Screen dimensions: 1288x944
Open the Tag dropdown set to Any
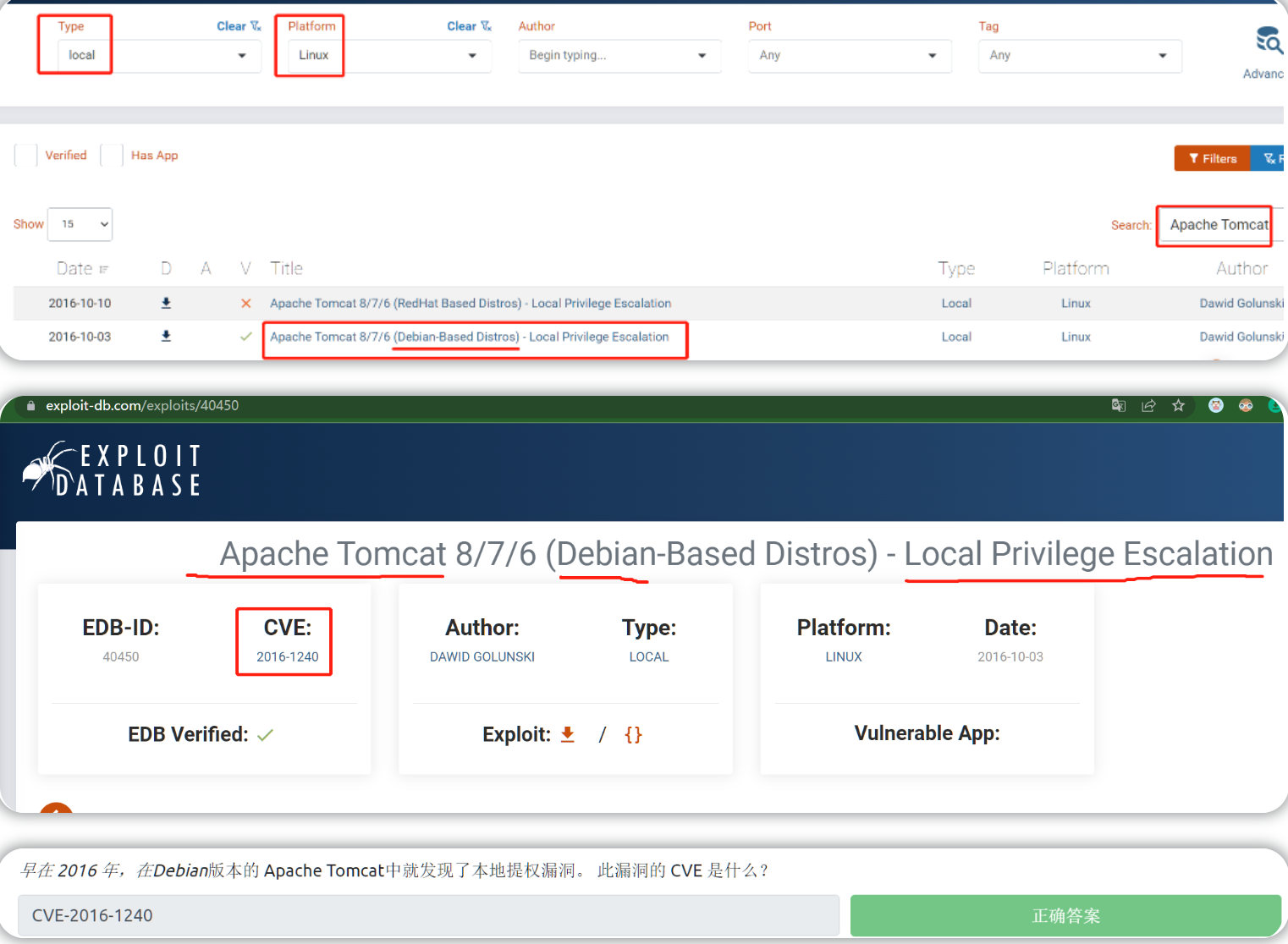[x=1080, y=56]
